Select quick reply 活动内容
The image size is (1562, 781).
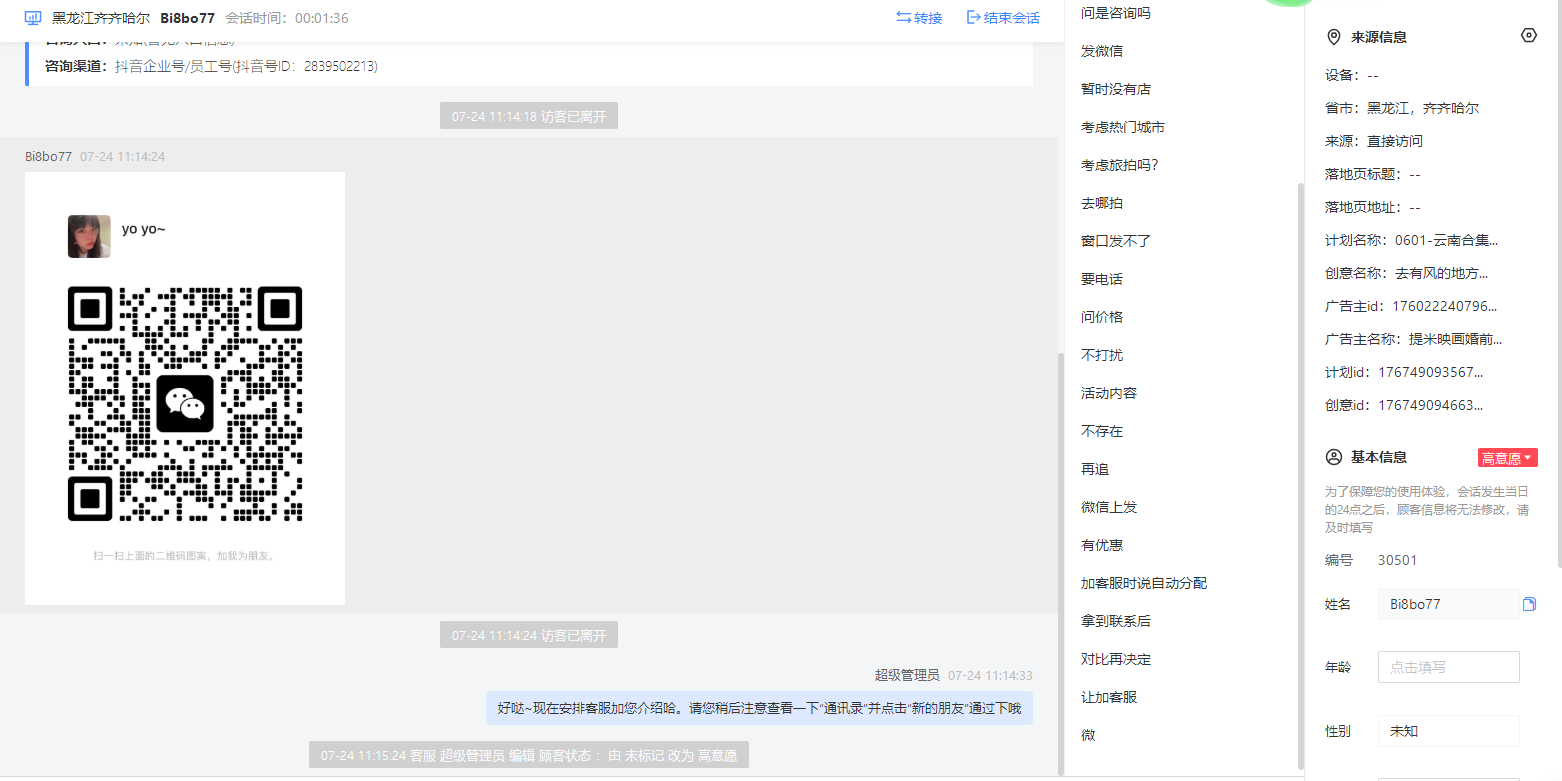pyautogui.click(x=1108, y=393)
